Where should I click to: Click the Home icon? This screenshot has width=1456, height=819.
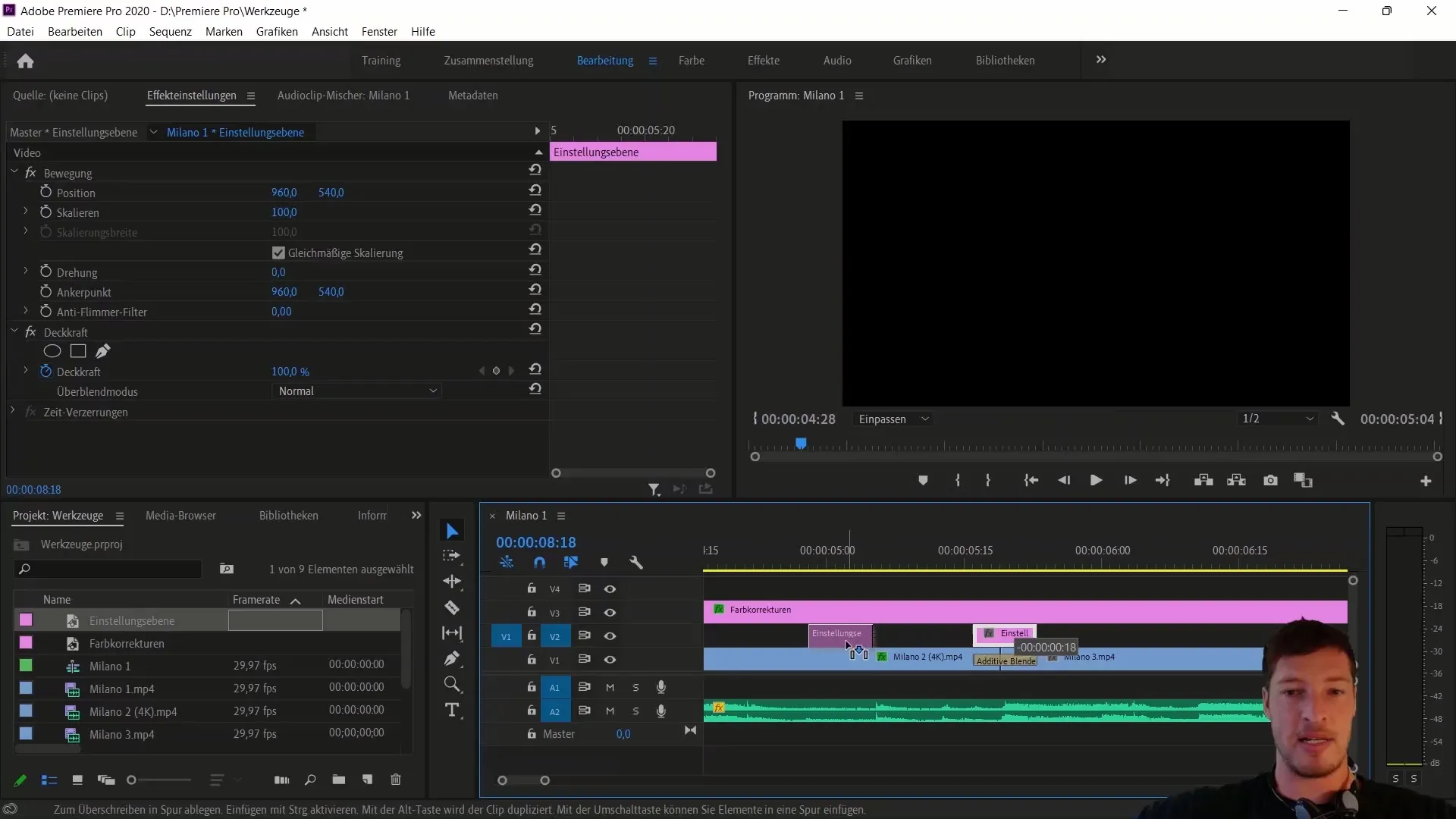coord(25,61)
